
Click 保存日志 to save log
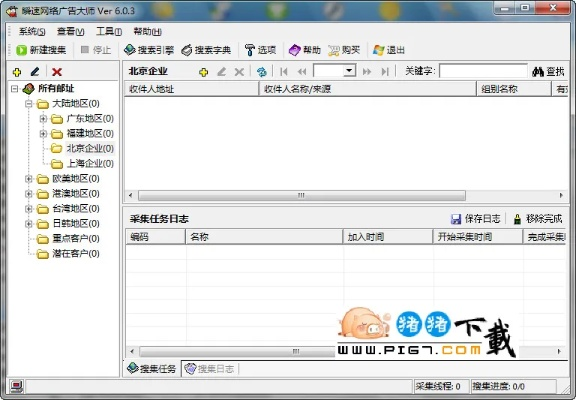point(475,219)
